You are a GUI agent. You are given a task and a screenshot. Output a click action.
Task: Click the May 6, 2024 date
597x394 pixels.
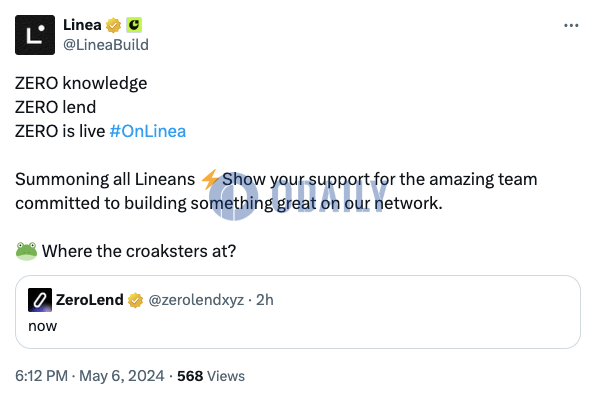pyautogui.click(x=122, y=376)
